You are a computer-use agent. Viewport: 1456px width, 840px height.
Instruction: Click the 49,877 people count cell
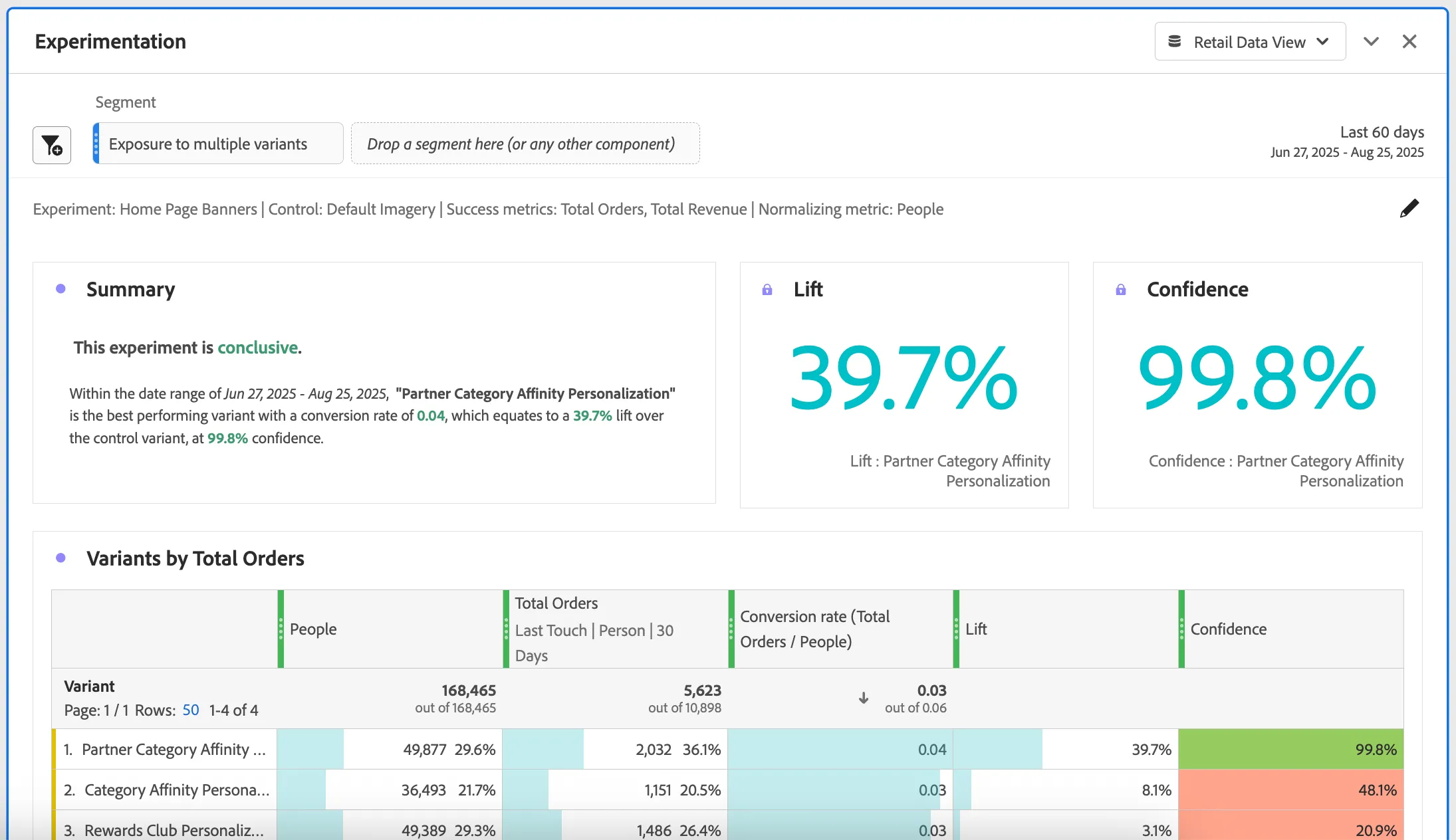click(390, 750)
